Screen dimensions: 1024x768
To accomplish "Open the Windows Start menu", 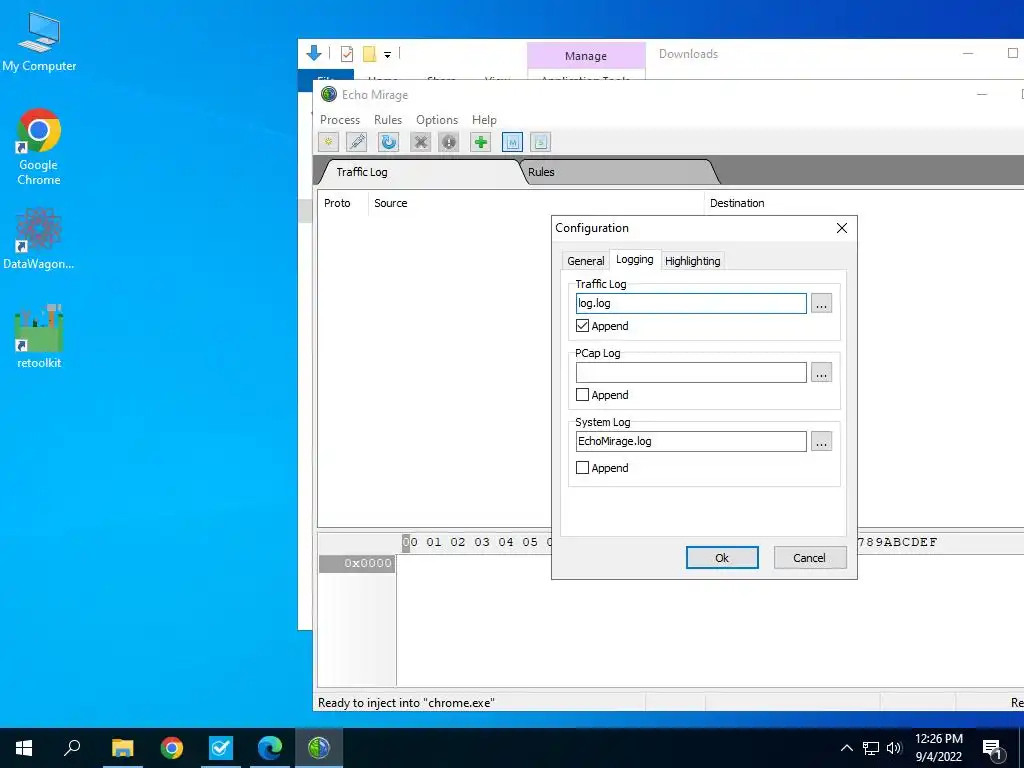I will 24,748.
